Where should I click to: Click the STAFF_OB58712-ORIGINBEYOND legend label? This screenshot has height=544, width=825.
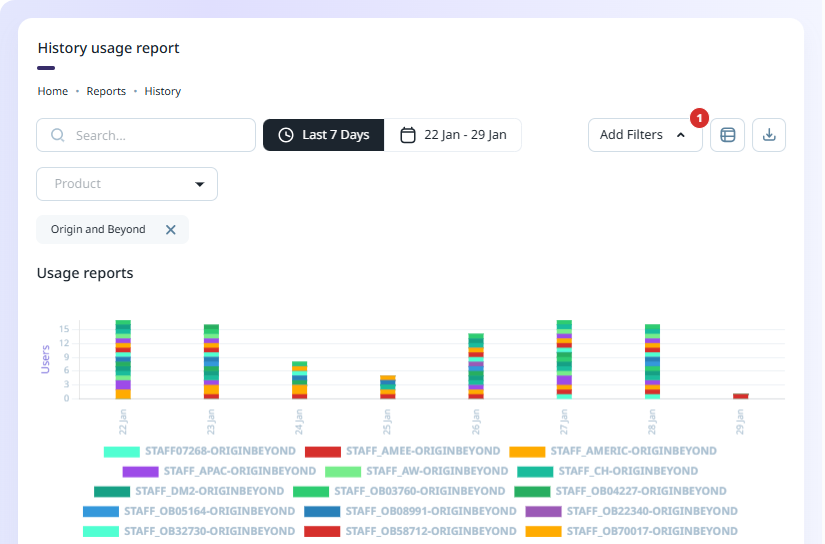pyautogui.click(x=431, y=531)
